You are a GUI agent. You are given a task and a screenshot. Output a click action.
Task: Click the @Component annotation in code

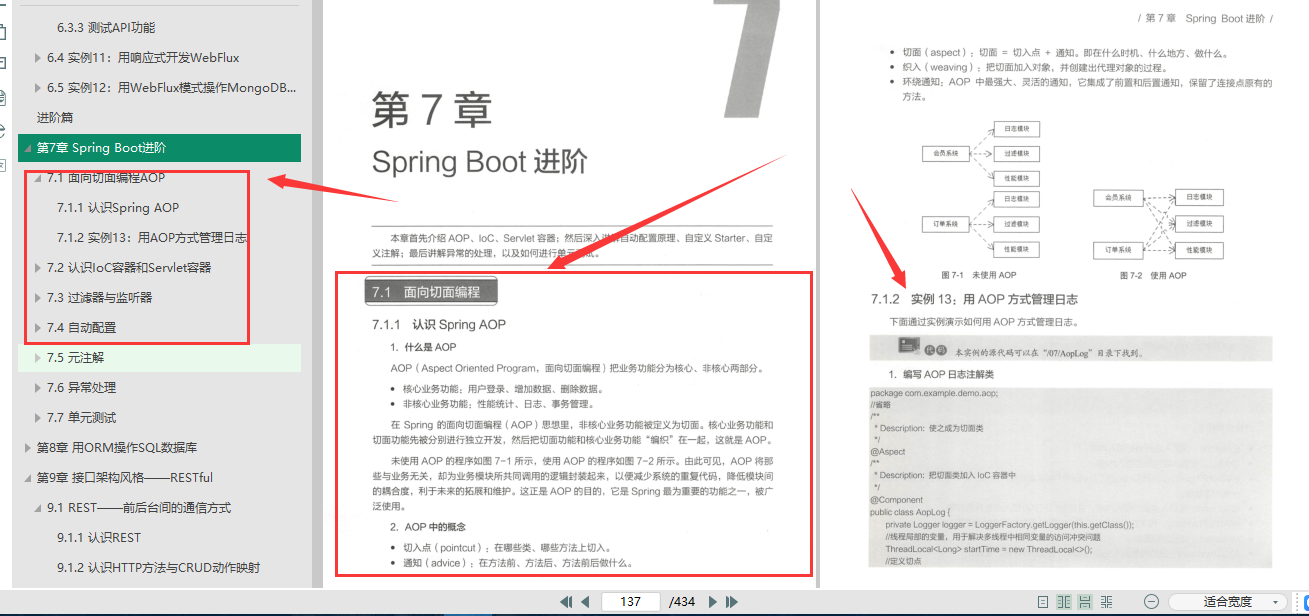(896, 500)
